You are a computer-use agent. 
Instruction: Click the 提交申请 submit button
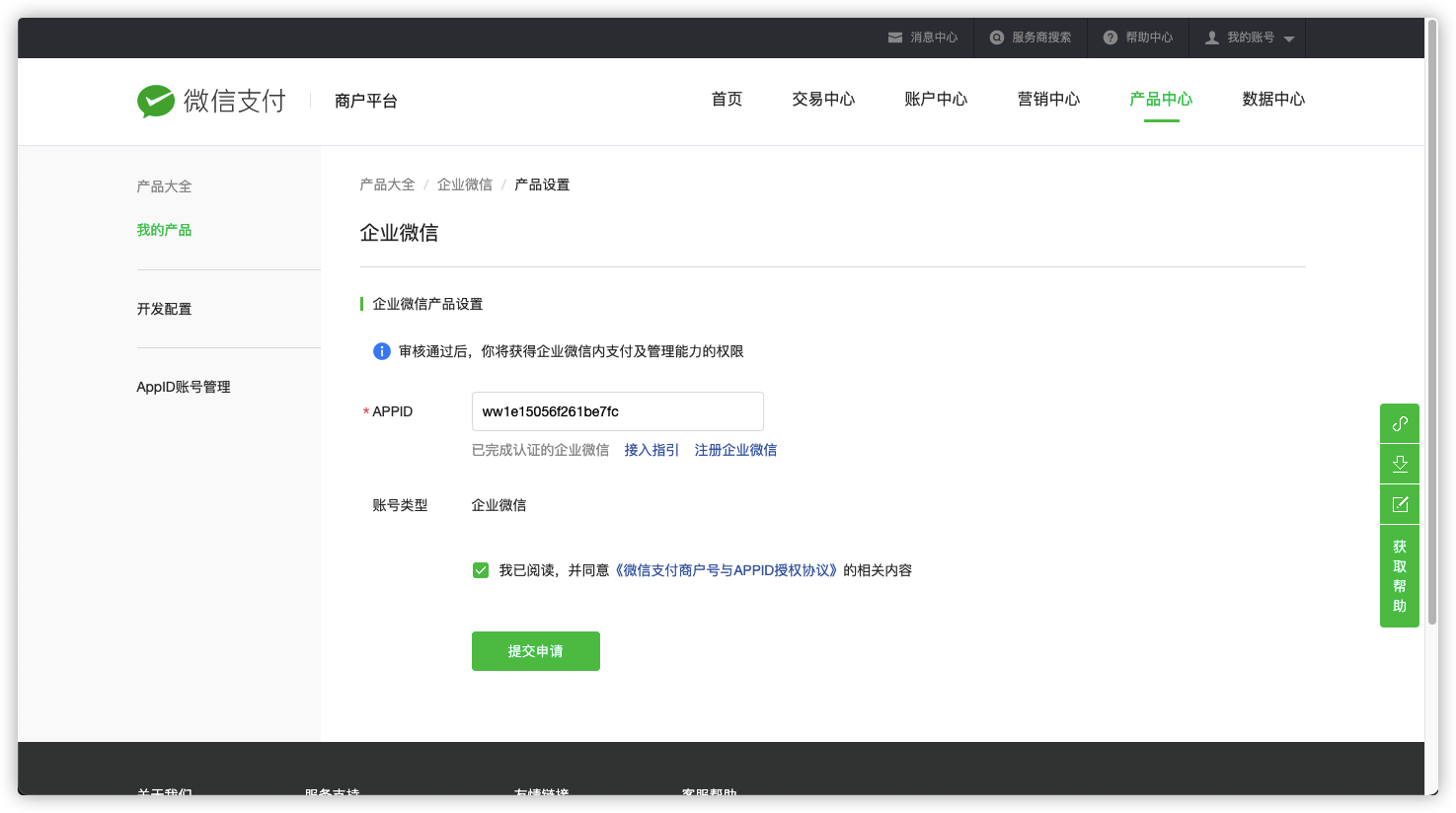click(536, 651)
